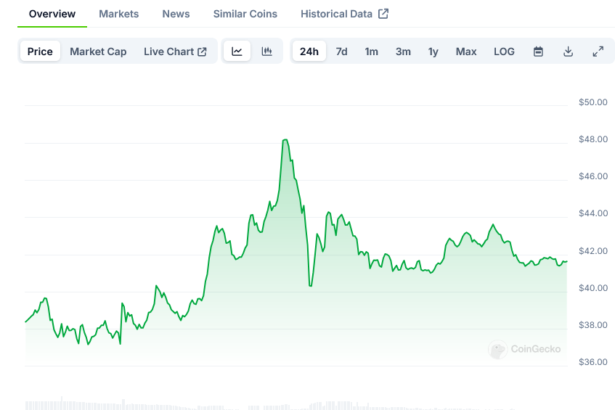
Task: Expand chart to fullscreen
Action: (598, 51)
